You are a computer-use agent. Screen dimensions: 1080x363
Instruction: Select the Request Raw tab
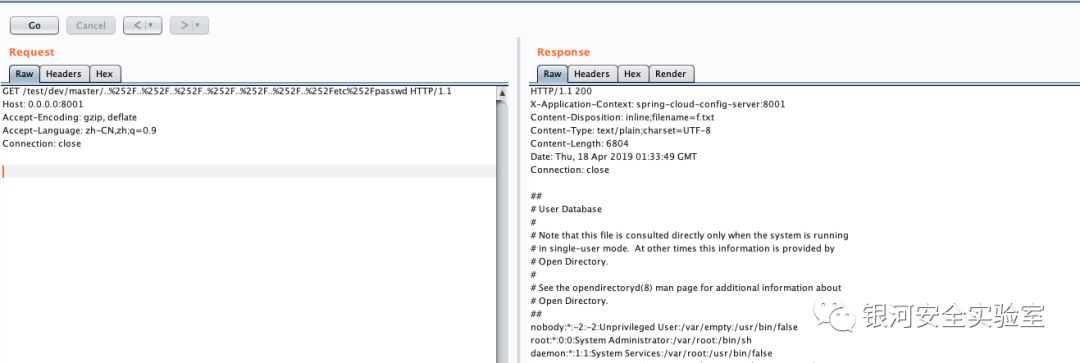pos(24,74)
